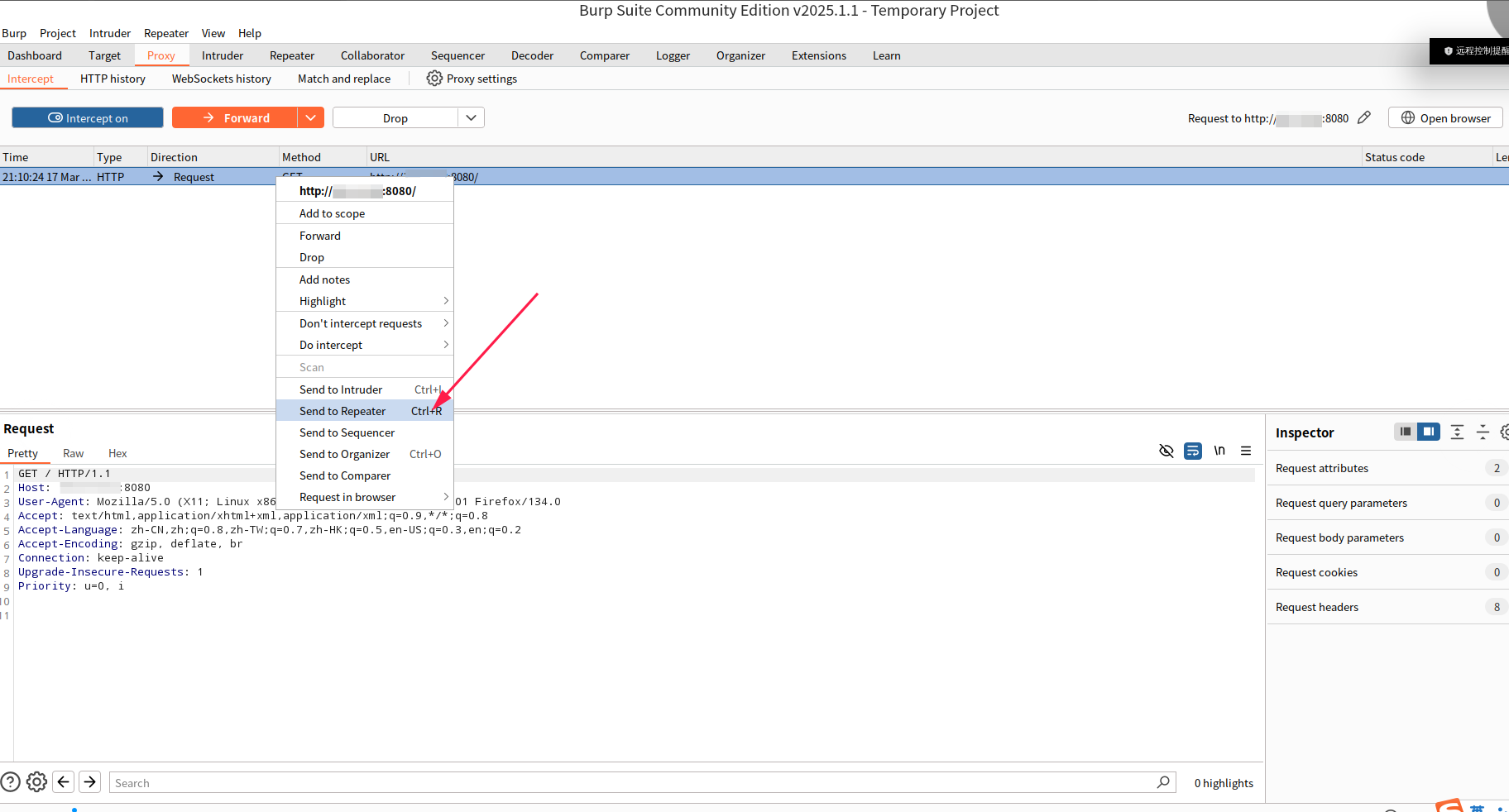Screen dimensions: 1509x812
Task: Open the Help menu
Action: (x=250, y=33)
